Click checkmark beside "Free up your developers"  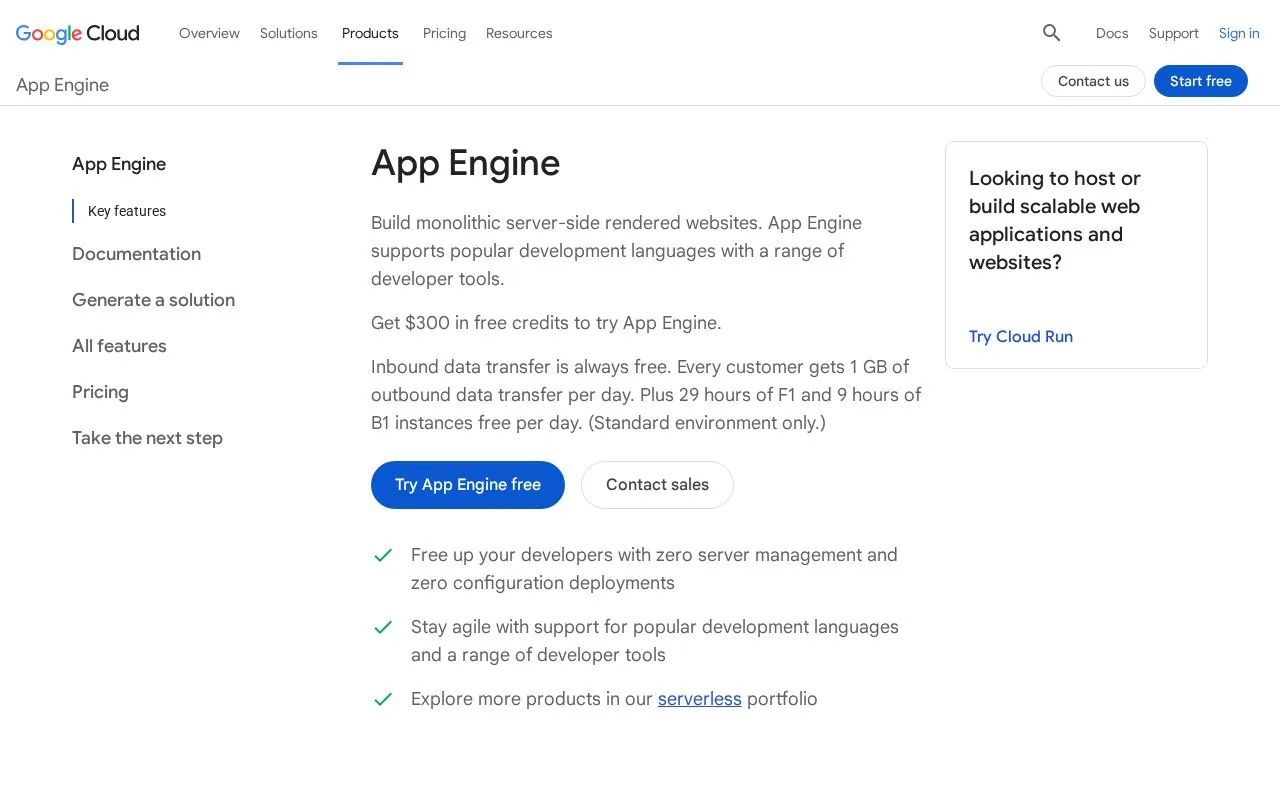click(x=383, y=555)
